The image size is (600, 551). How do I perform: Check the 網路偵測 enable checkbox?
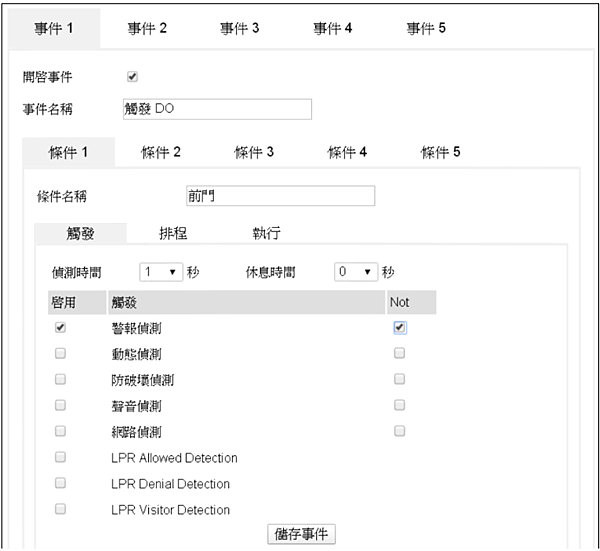pyautogui.click(x=60, y=432)
